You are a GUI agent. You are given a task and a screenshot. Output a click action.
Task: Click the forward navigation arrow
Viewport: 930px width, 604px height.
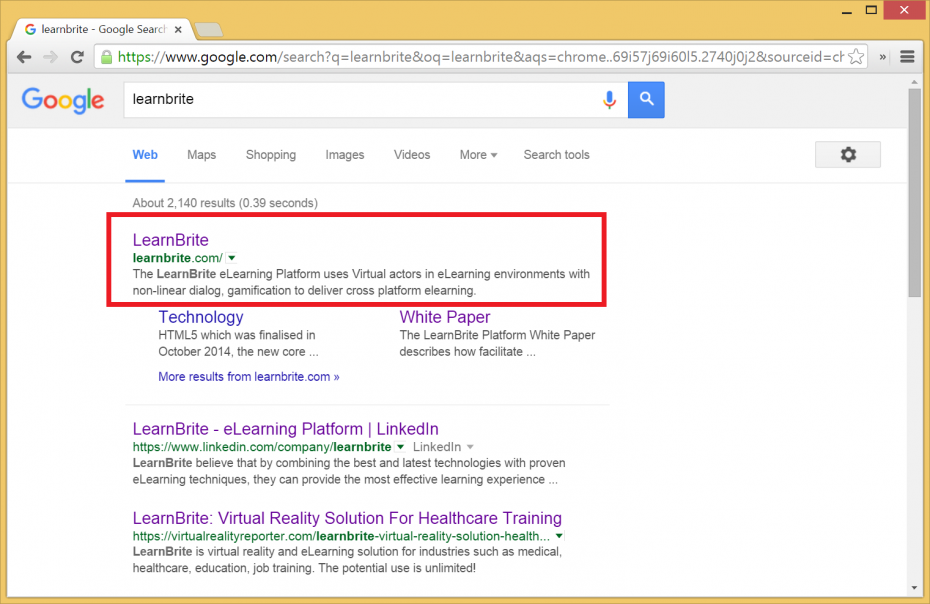pos(50,57)
